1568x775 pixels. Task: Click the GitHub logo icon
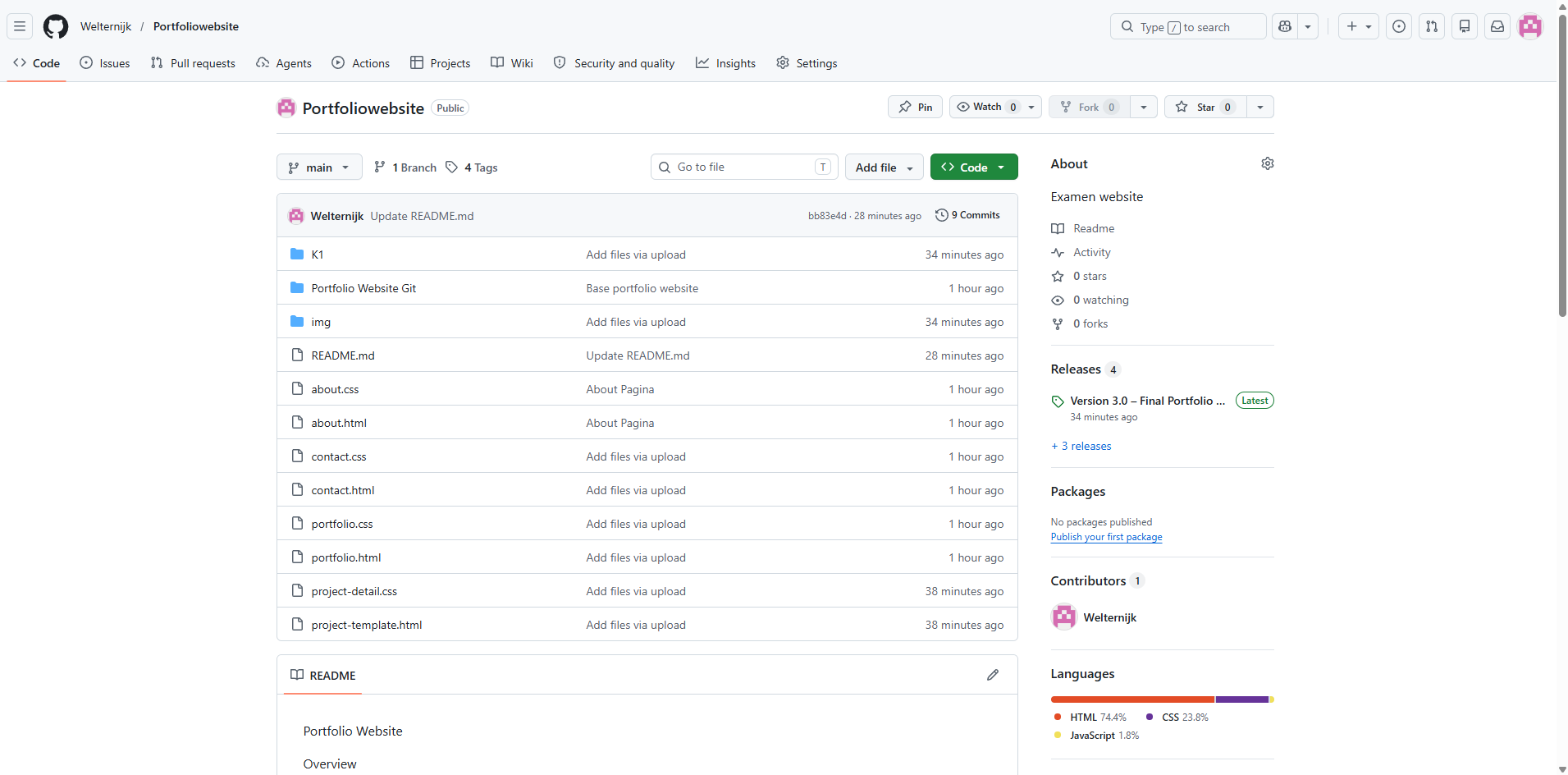tap(56, 26)
